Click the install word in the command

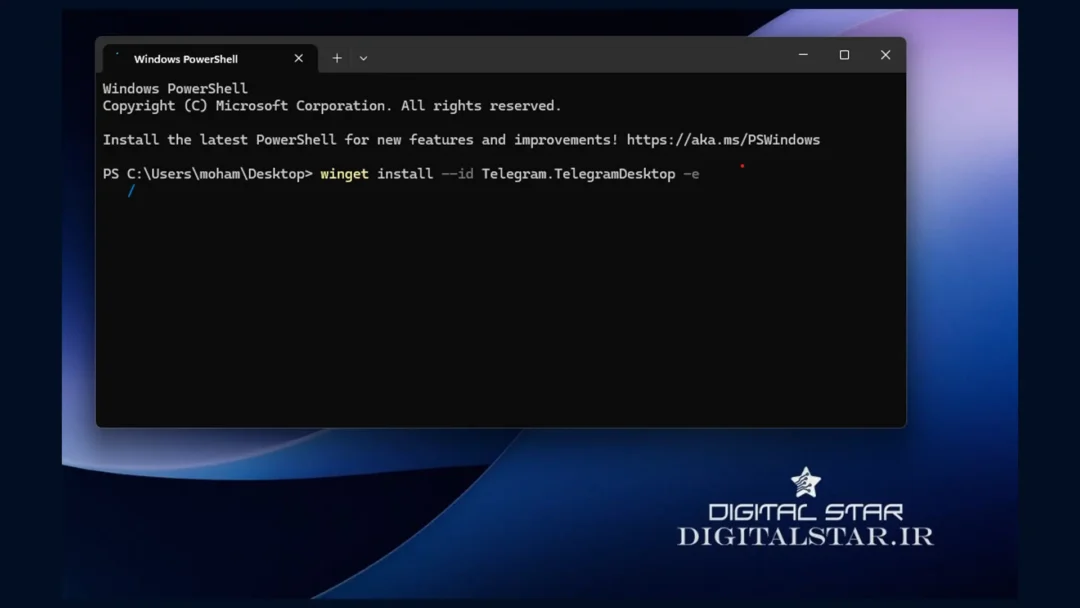point(404,174)
